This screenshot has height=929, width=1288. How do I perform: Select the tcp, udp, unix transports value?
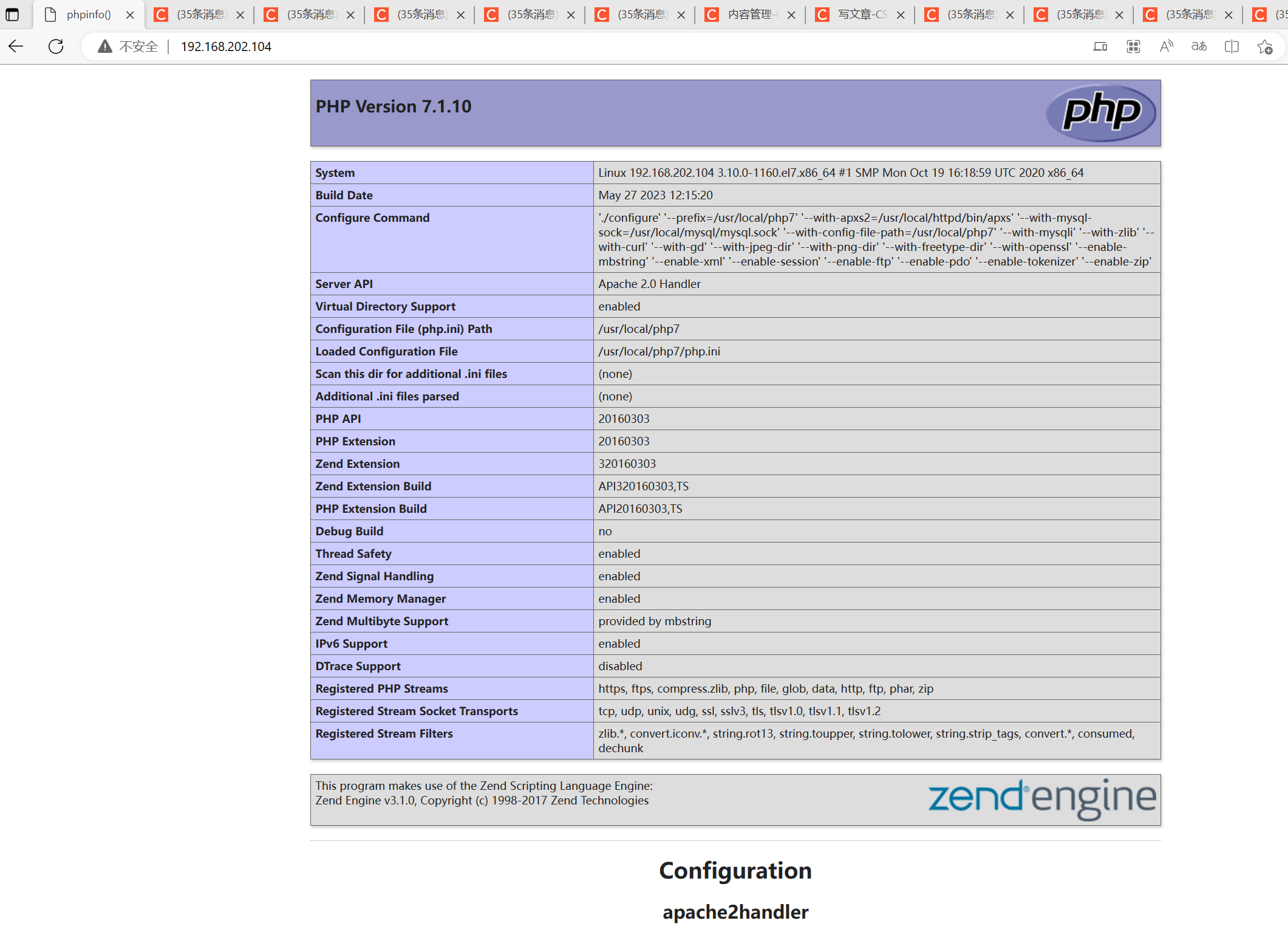coord(740,711)
